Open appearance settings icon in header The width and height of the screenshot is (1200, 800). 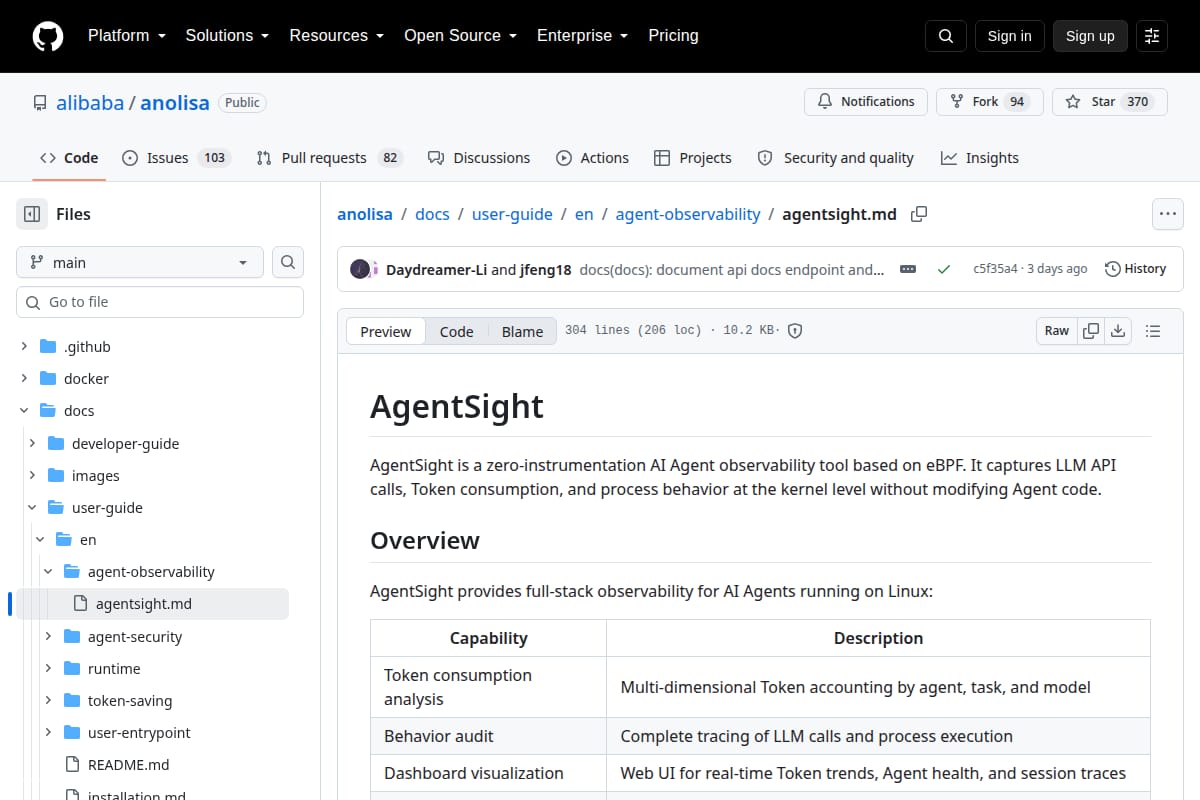[x=1152, y=36]
